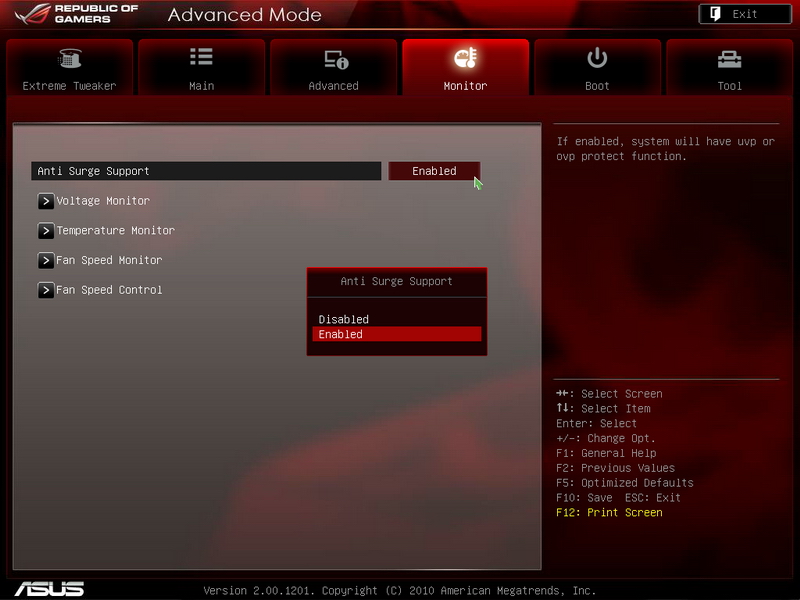This screenshot has width=800, height=600.
Task: Click the Advanced settings icon
Action: point(336,59)
